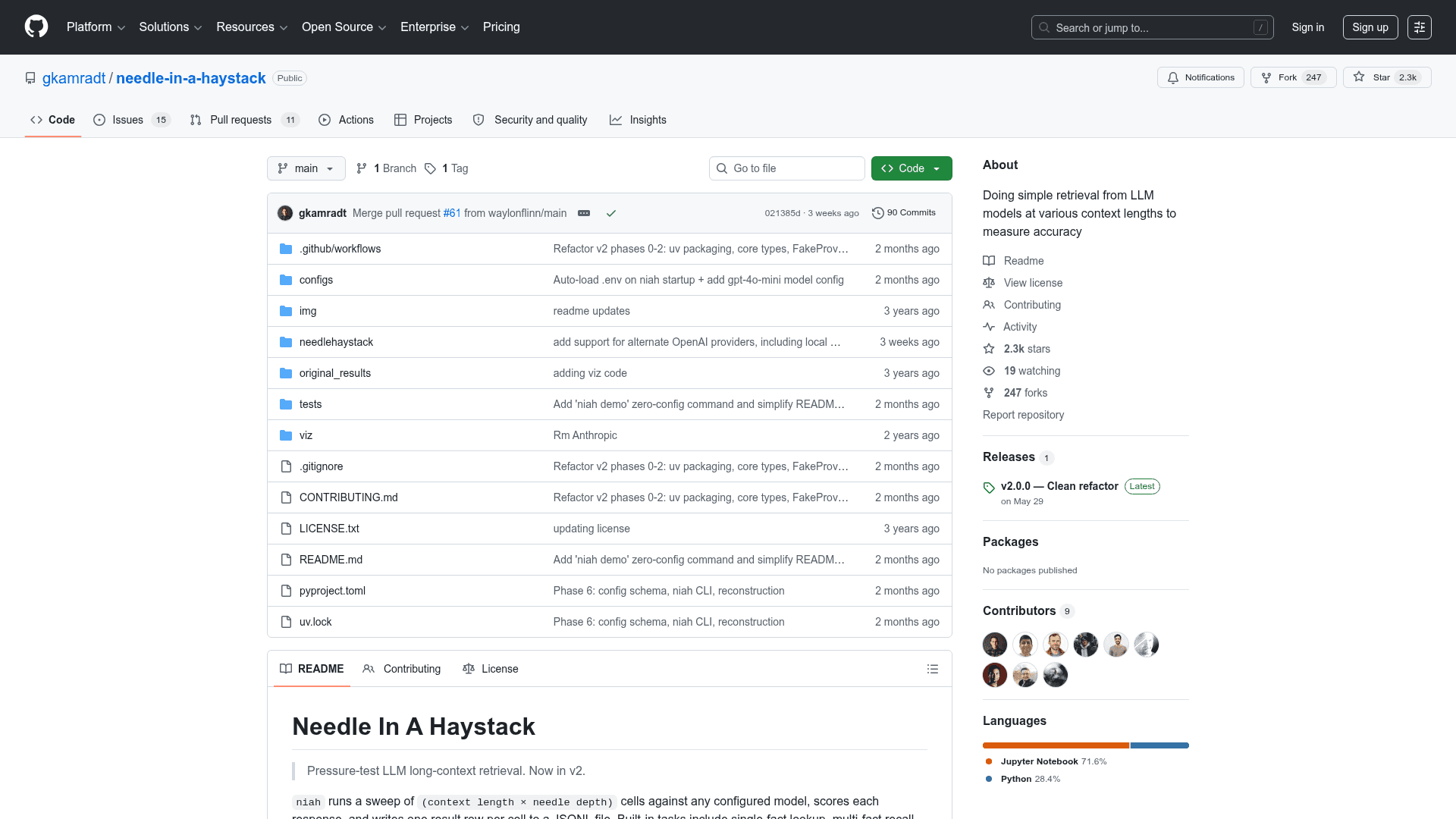Expand the Platform menu in header

point(96,27)
